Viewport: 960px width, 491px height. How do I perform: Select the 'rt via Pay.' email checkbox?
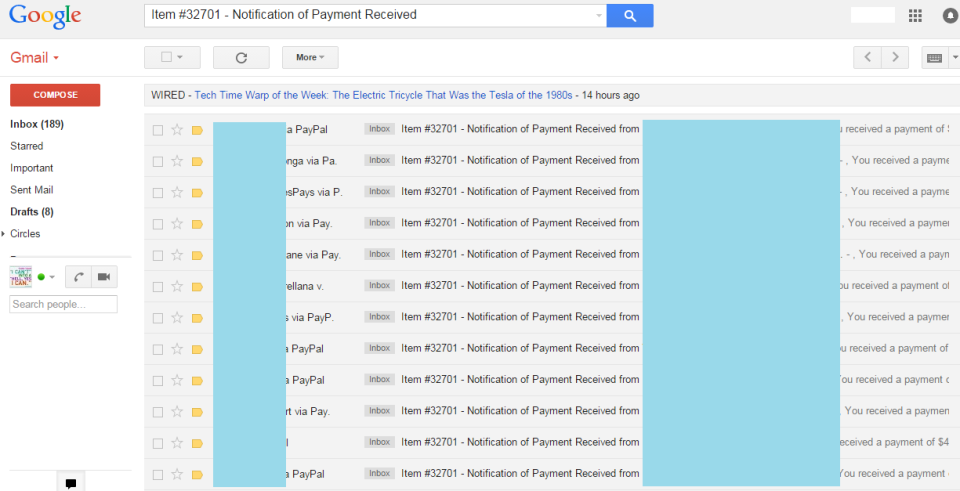(158, 412)
